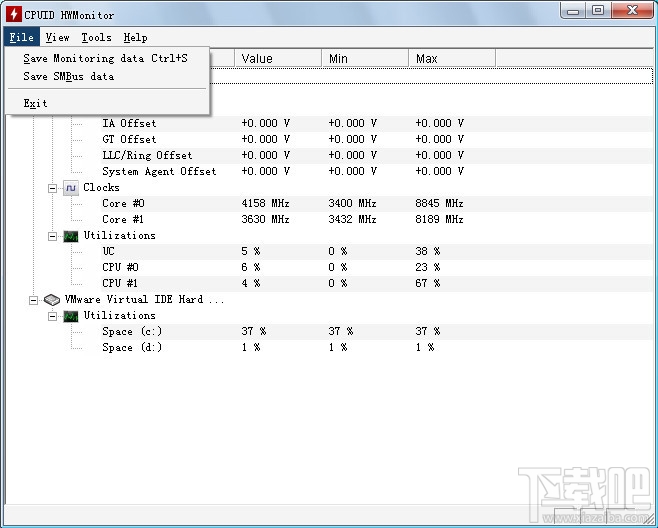Open the Help menu
658x528 pixels.
[135, 37]
